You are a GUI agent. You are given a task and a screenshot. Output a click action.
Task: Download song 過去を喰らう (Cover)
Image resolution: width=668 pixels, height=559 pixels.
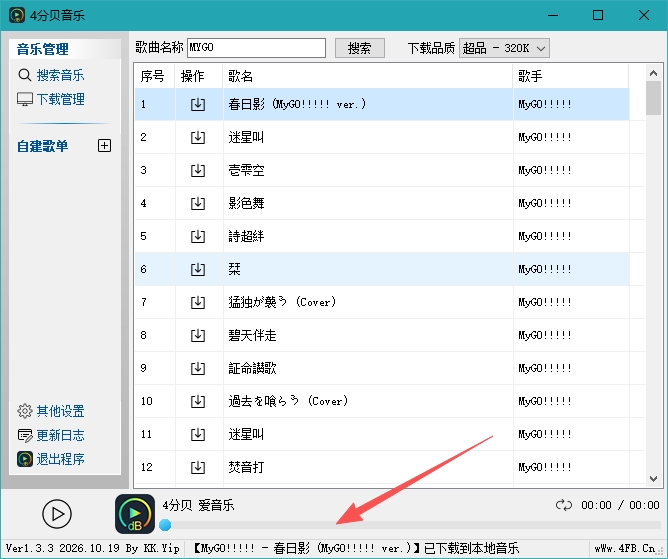(198, 401)
